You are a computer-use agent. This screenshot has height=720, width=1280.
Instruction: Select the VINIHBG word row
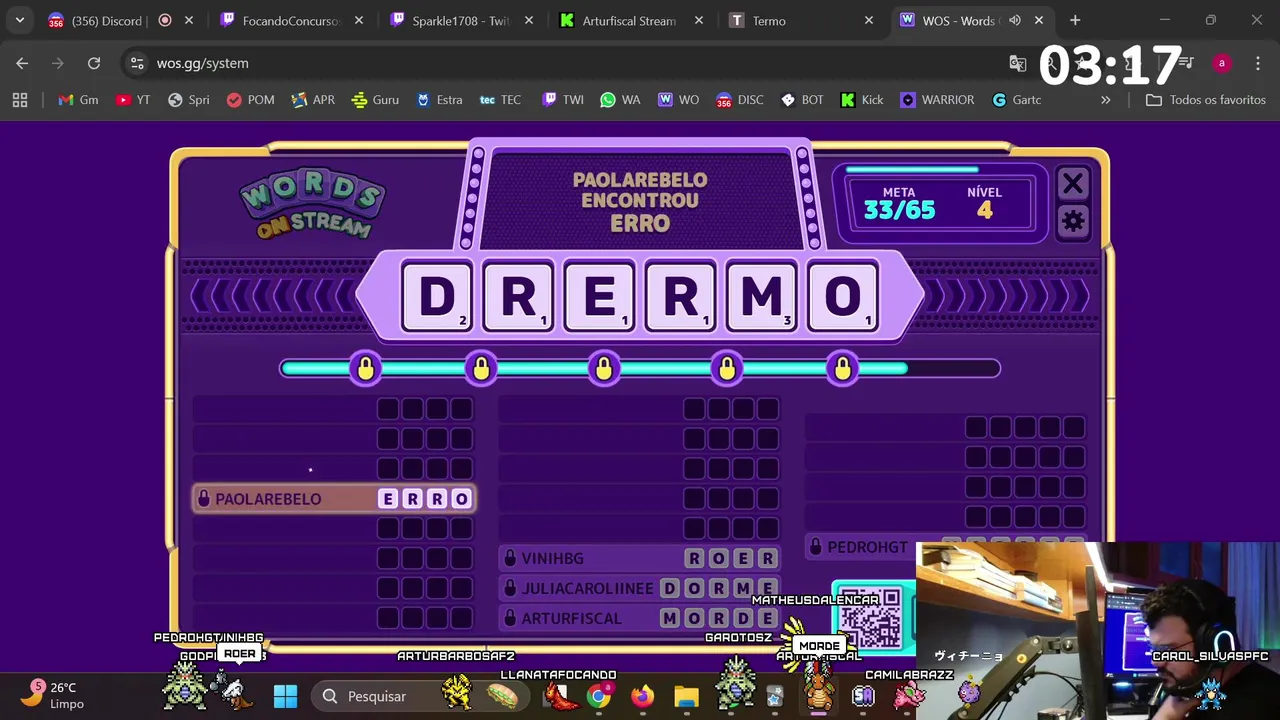[640, 558]
